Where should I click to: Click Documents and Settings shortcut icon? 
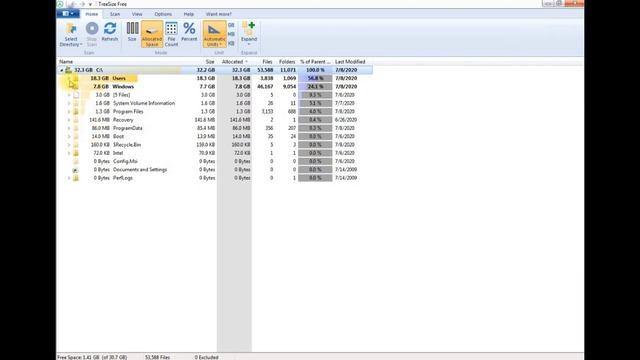tap(76, 170)
